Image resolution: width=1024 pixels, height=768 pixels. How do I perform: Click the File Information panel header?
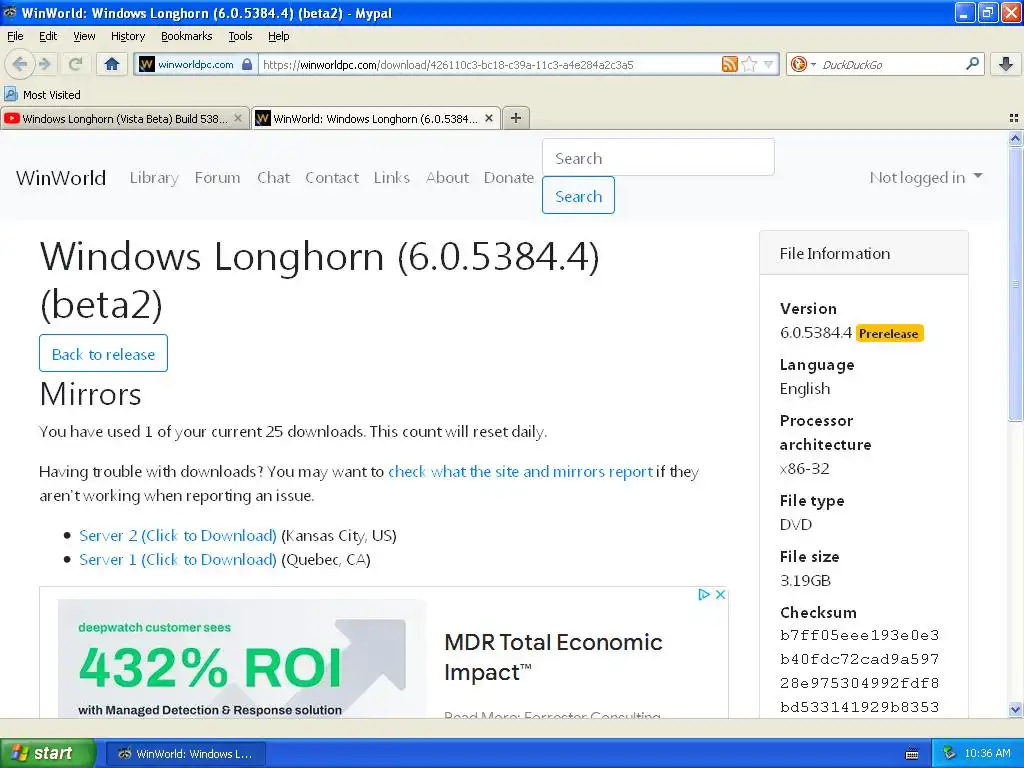point(863,253)
